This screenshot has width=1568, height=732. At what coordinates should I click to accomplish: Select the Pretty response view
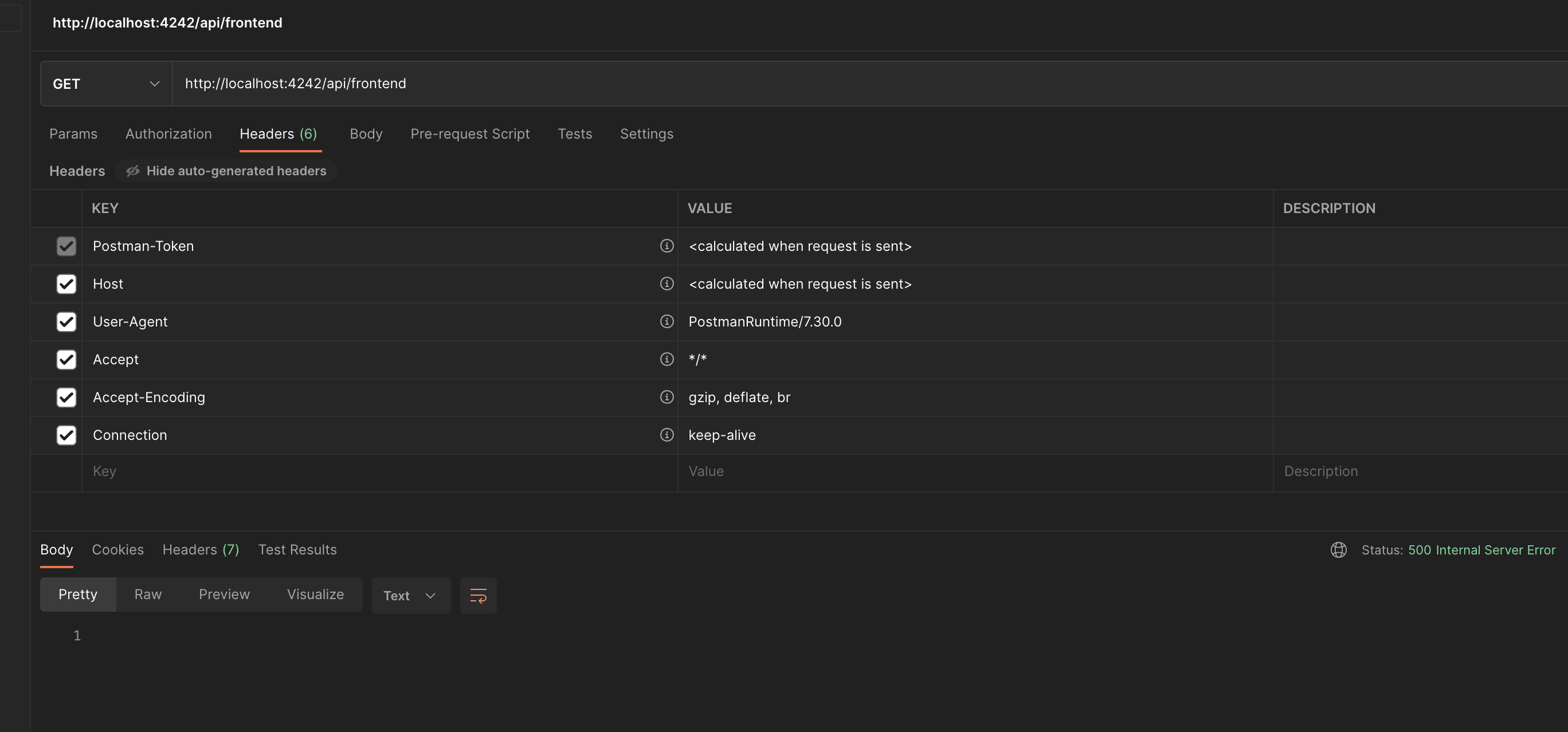click(x=78, y=595)
